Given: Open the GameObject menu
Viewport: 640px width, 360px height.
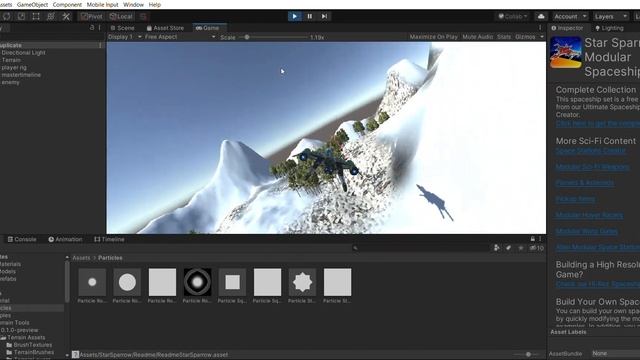Looking at the screenshot, I should pyautogui.click(x=32, y=4).
